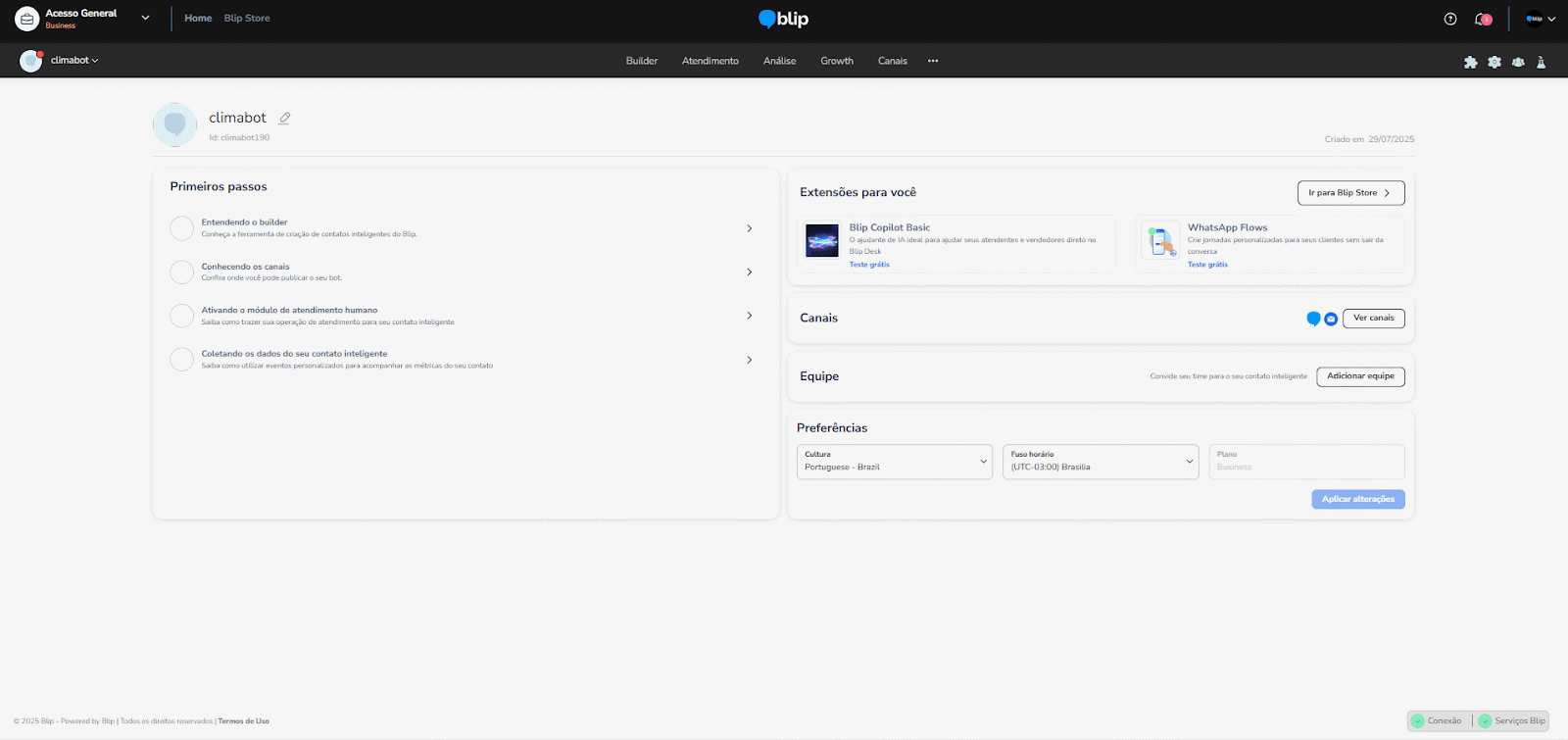Viewport: 1568px width, 740px height.
Task: Mark 'Conhecendo os canais' step circle
Action: click(182, 271)
